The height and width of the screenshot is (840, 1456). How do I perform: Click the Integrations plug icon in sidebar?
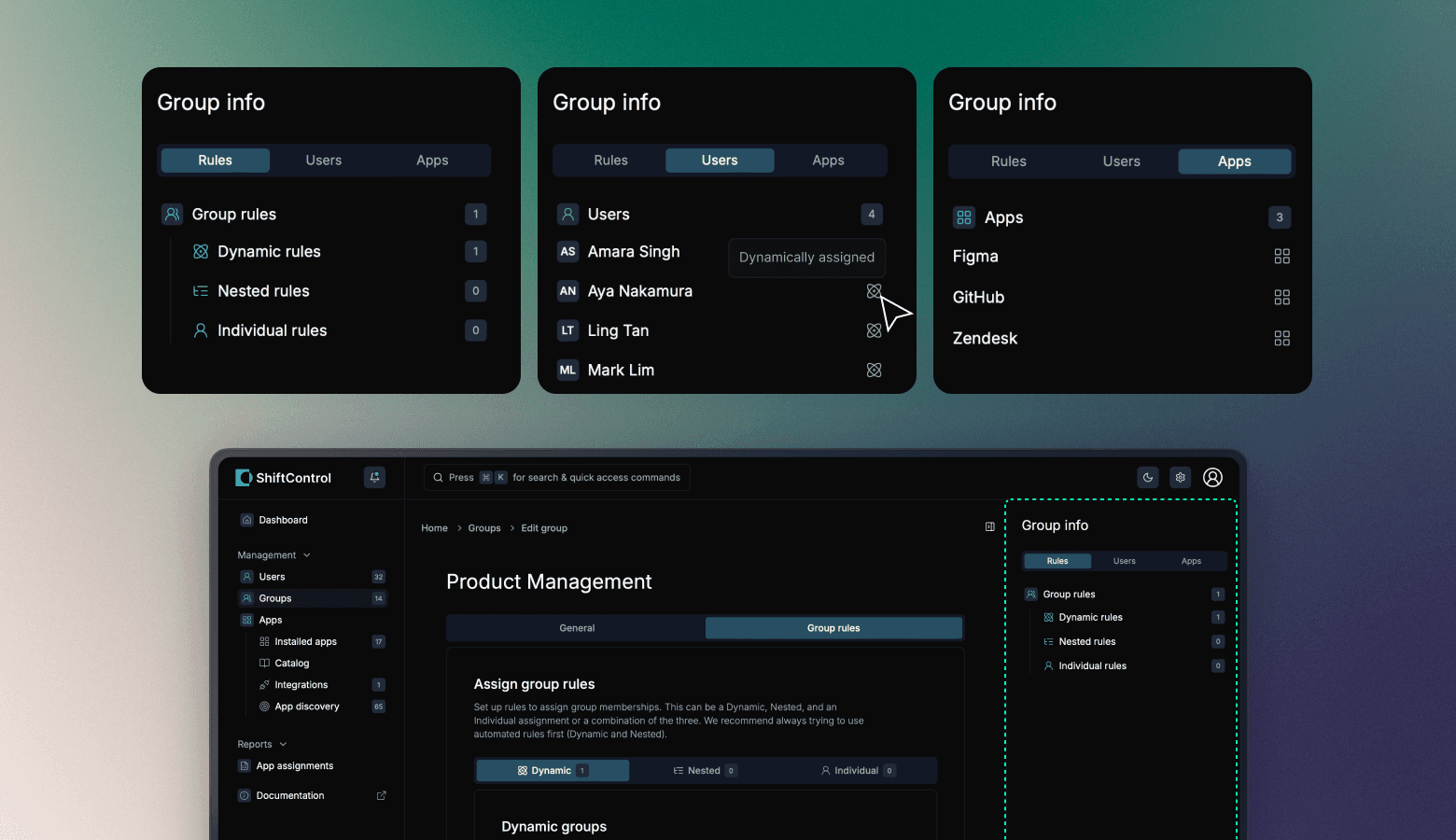264,685
